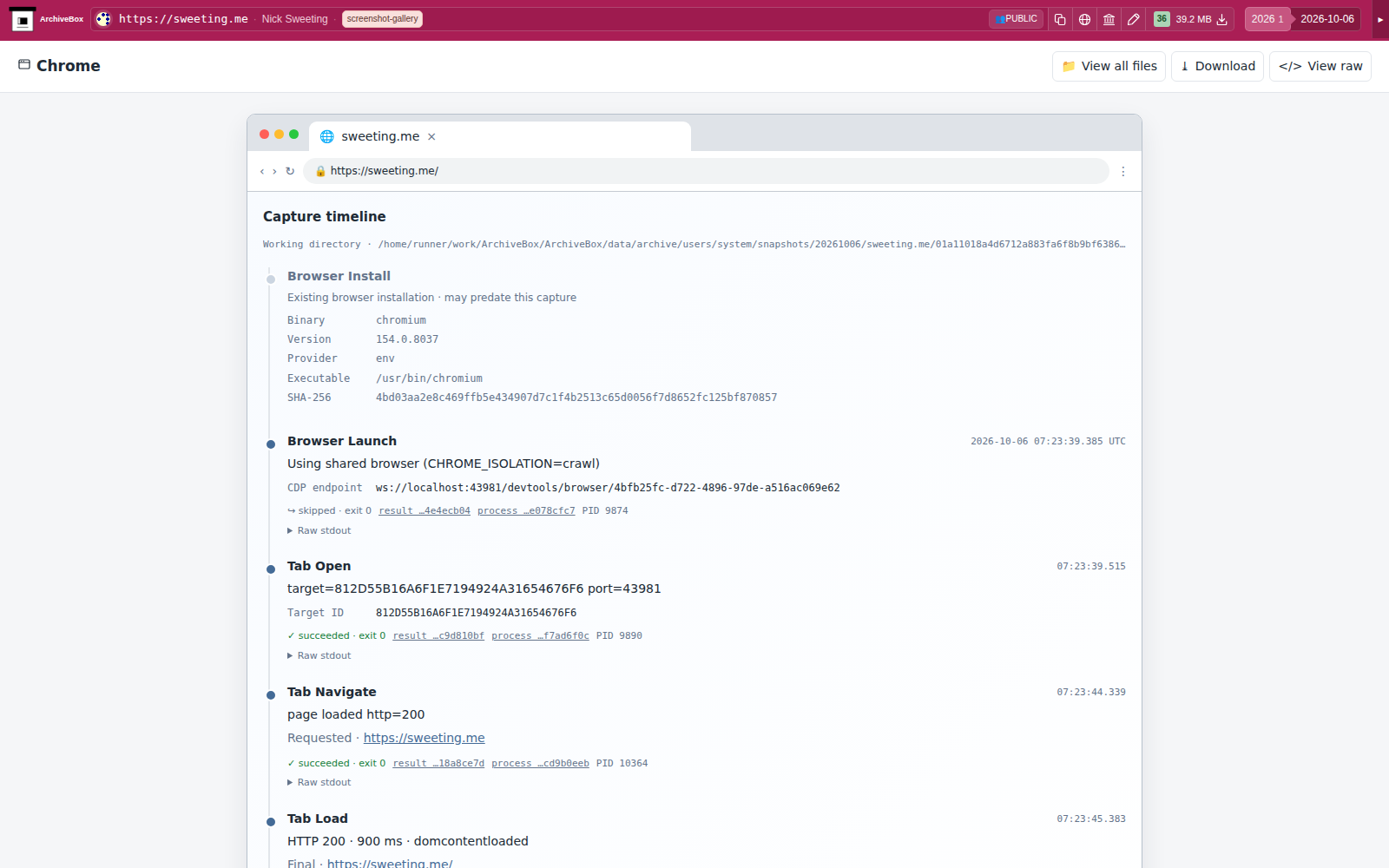Click the PID 9874 text
Screen dimensions: 1389x868
pos(605,510)
